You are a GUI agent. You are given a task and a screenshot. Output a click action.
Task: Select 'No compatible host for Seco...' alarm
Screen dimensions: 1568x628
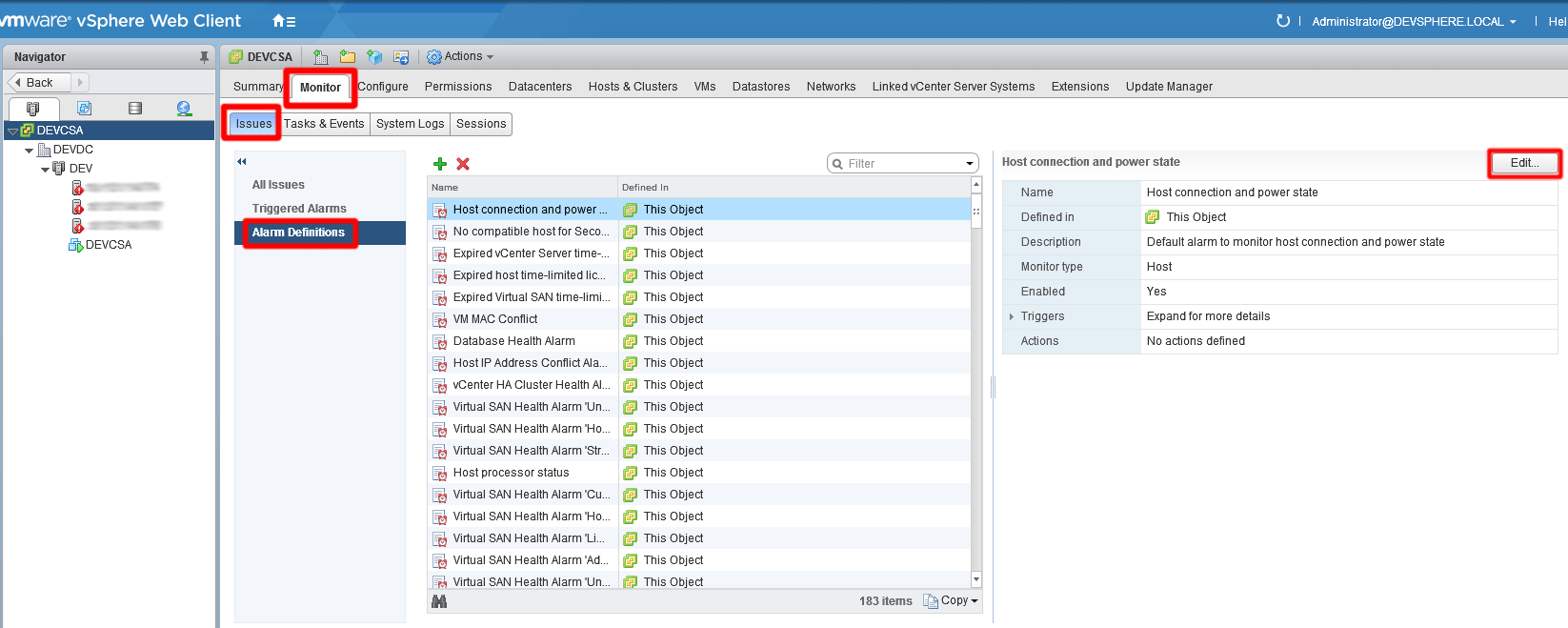pos(698,232)
